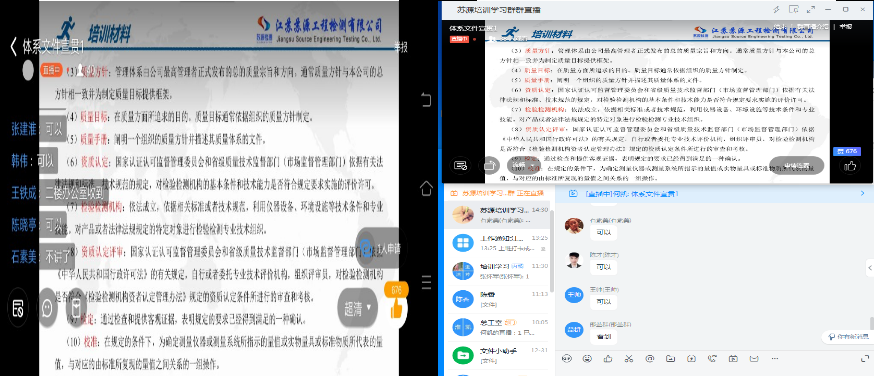Click the broadcaster avatar circle on phone view
874x376 pixels.
pyautogui.click(x=28, y=71)
